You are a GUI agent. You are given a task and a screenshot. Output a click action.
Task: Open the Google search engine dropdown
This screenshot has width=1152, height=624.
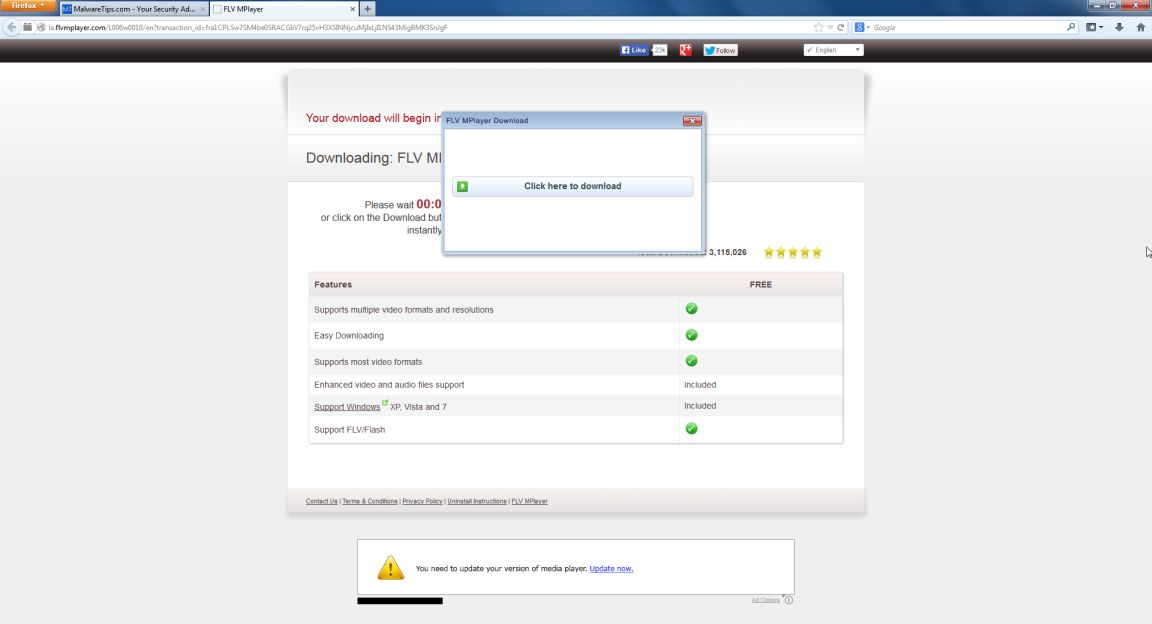[x=861, y=27]
